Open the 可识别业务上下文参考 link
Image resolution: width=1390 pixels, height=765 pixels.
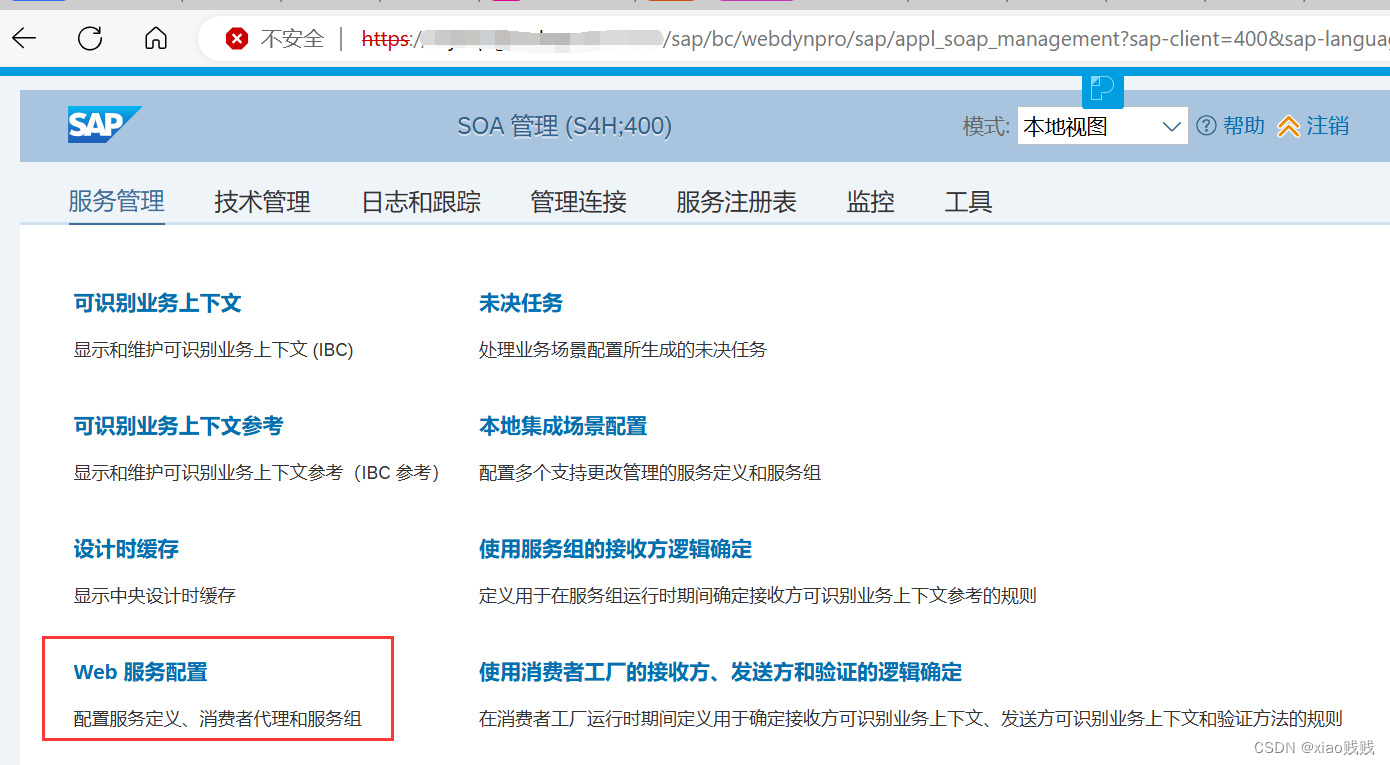(178, 426)
